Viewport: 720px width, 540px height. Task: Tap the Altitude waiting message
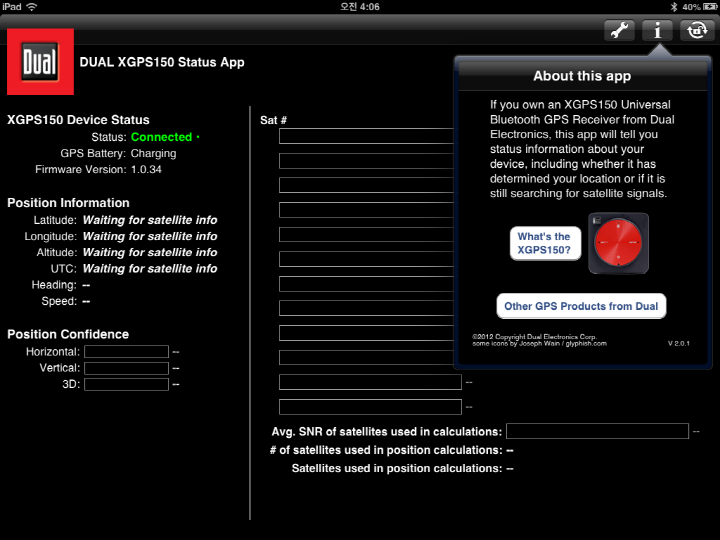click(150, 252)
